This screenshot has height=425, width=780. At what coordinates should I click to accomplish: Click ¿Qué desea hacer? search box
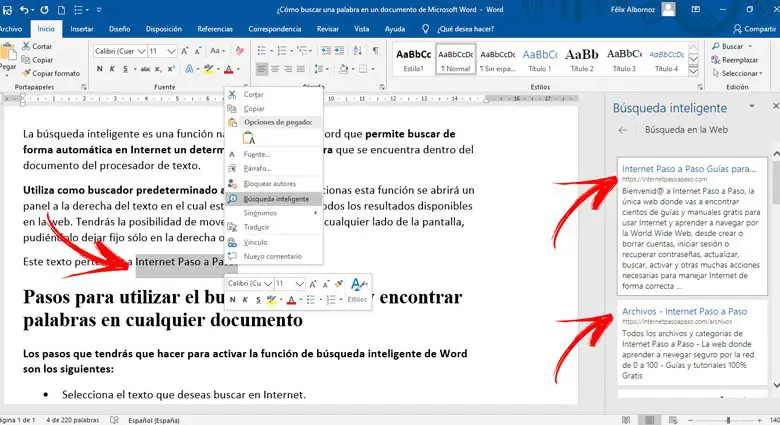pyautogui.click(x=465, y=29)
